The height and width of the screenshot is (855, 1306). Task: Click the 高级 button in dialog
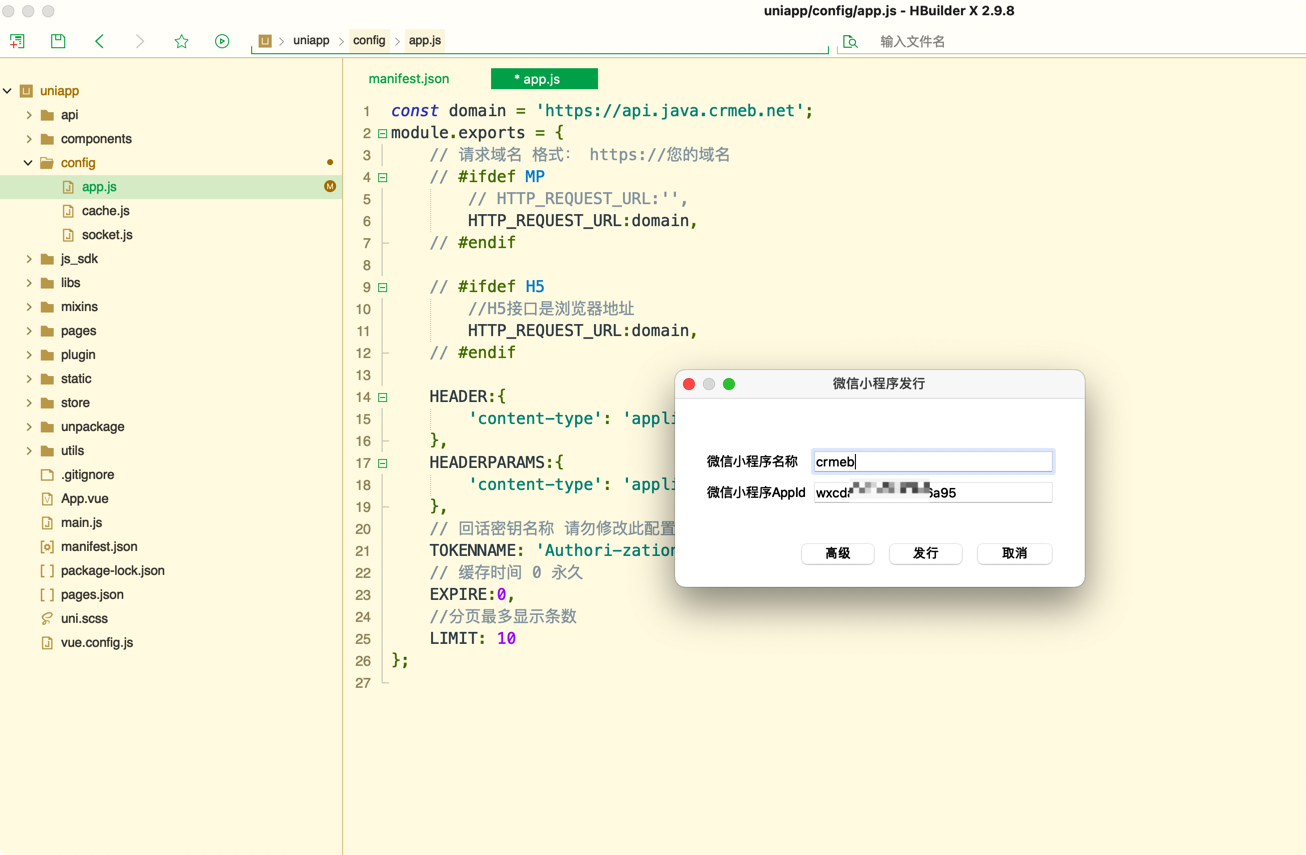pyautogui.click(x=838, y=553)
